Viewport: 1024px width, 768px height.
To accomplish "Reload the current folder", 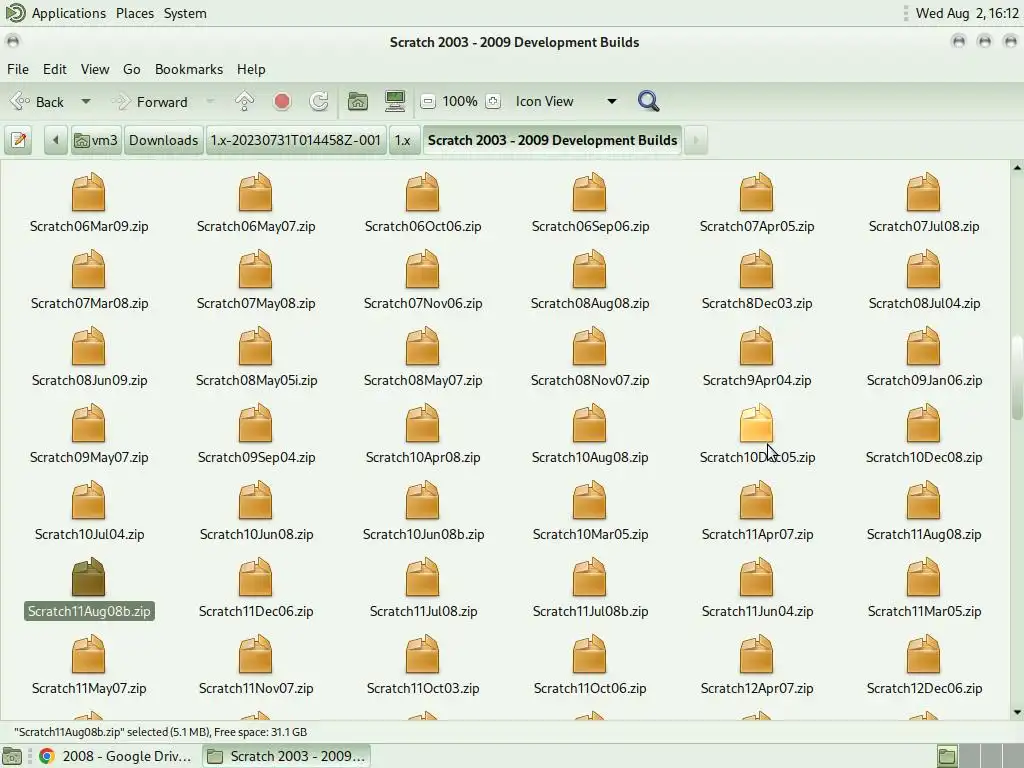I will coord(319,101).
